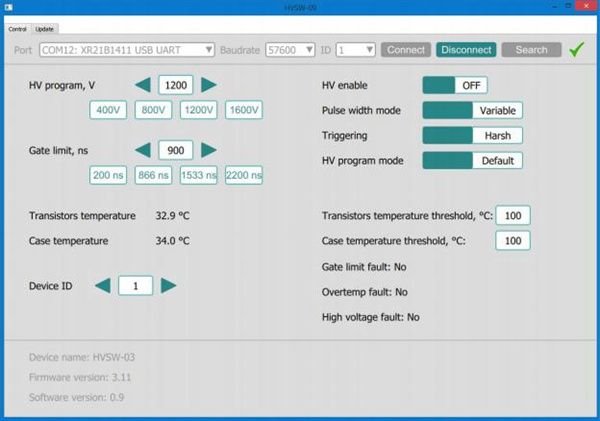The height and width of the screenshot is (421, 600).
Task: Click the green connection status checkmark
Action: pyautogui.click(x=575, y=49)
